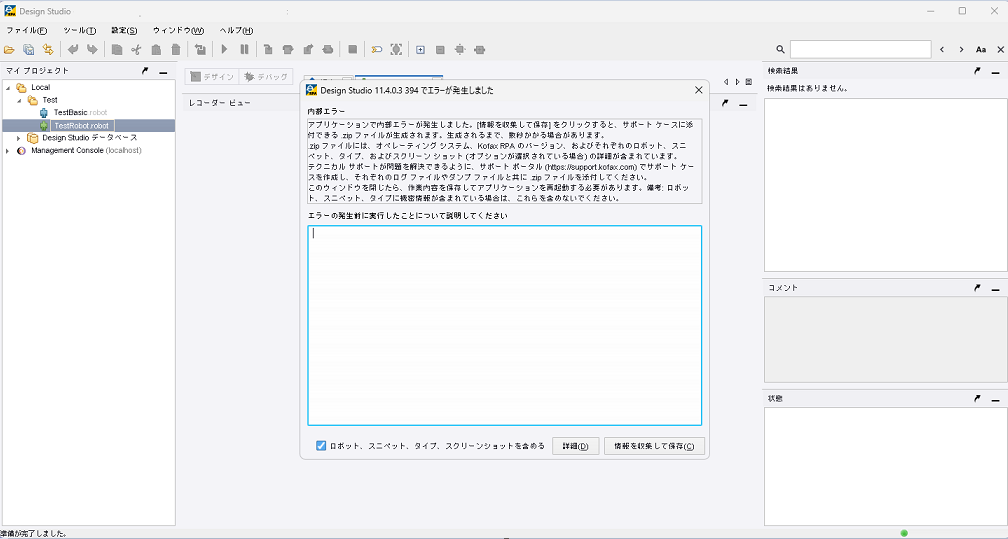Viewport: 1008px width, 539px height.
Task: Collapse the Test folder node
Action: pos(19,100)
